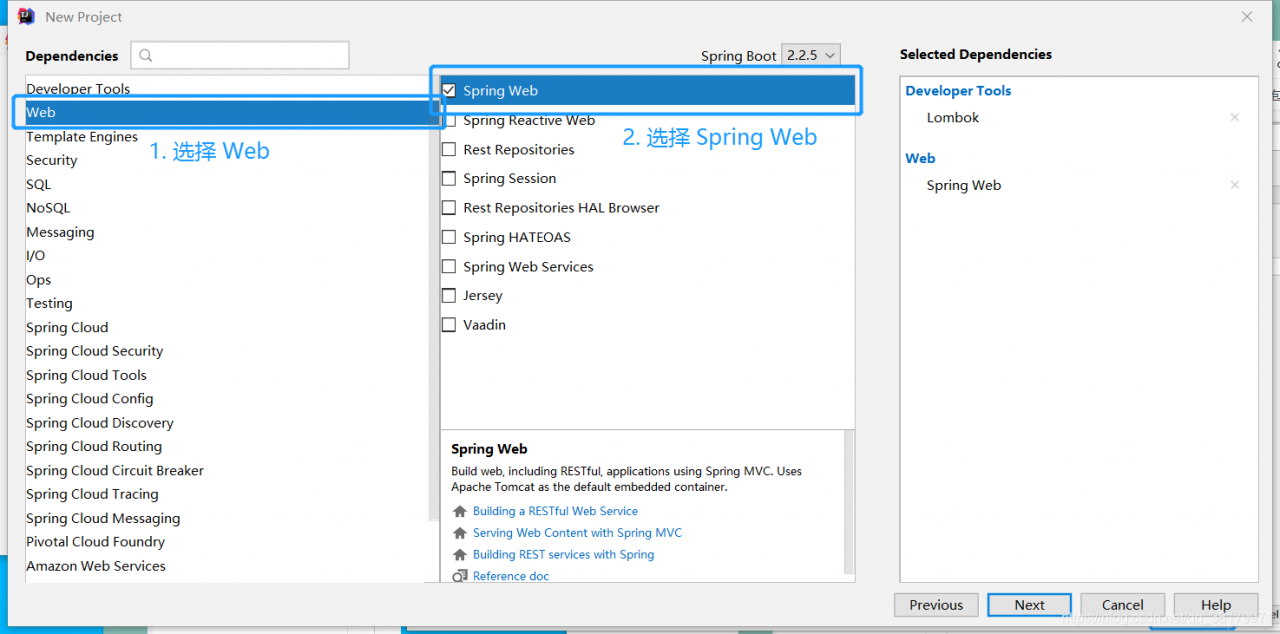Choose the Template Engines category
Image resolution: width=1280 pixels, height=634 pixels.
pos(82,137)
